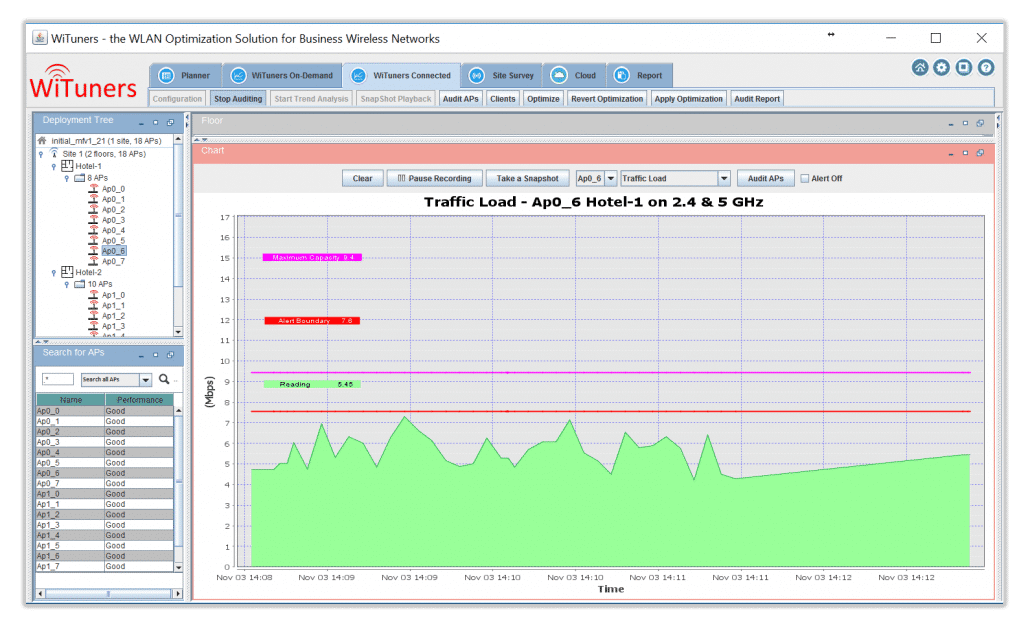Select Ap0_6 in the deployment tree
This screenshot has height=628, width=1030.
click(113, 251)
